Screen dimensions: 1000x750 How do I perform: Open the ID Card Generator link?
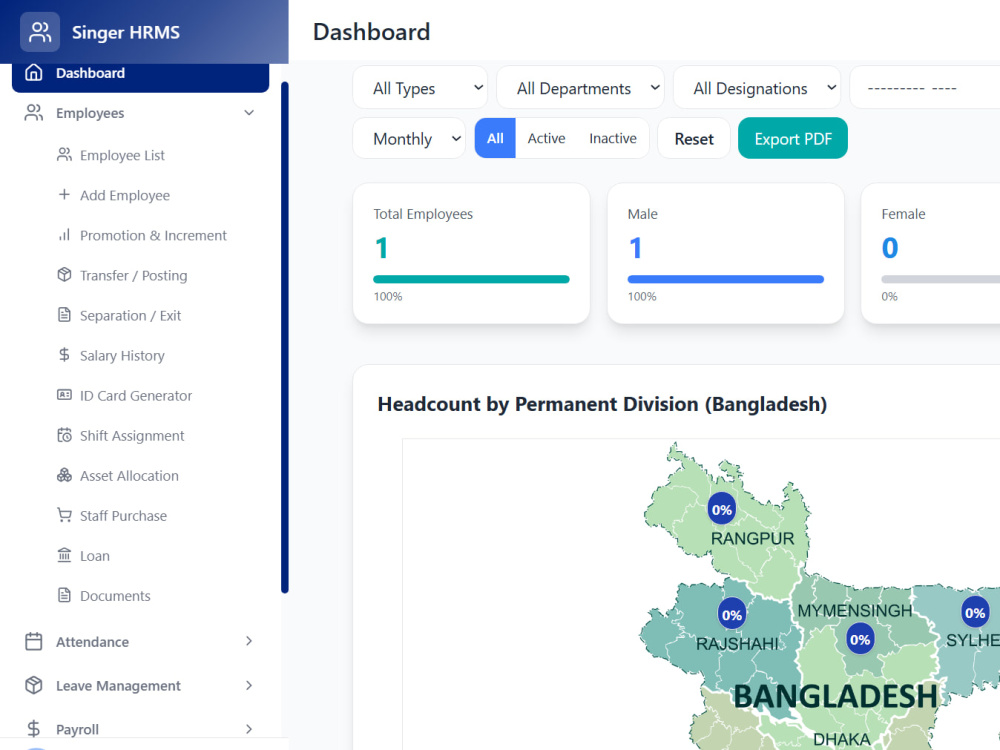click(136, 395)
